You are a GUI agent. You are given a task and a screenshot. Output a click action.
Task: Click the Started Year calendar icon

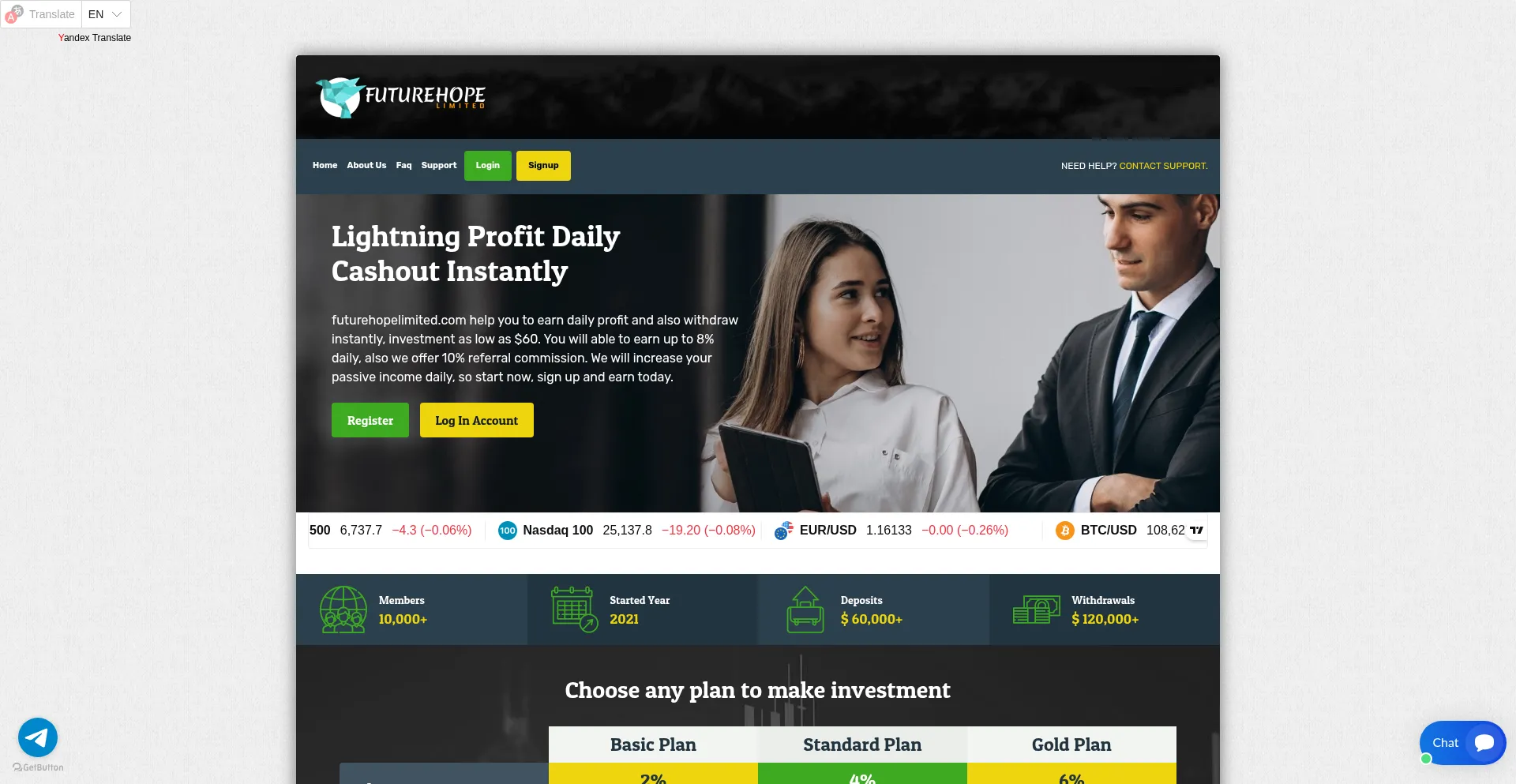pos(574,610)
